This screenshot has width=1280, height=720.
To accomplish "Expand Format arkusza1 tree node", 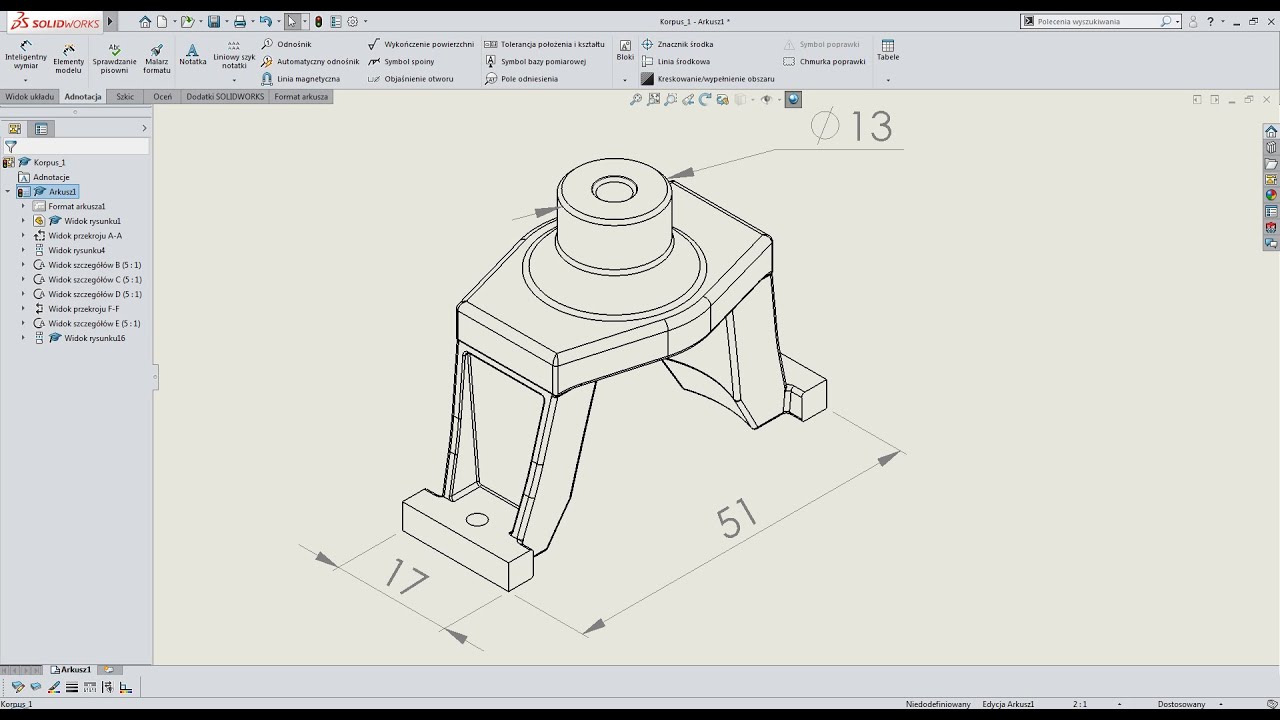I will (x=23, y=206).
